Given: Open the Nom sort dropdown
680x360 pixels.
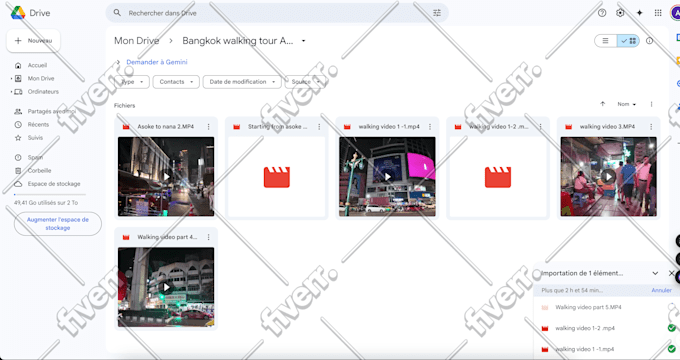Looking at the screenshot, I should 626,104.
